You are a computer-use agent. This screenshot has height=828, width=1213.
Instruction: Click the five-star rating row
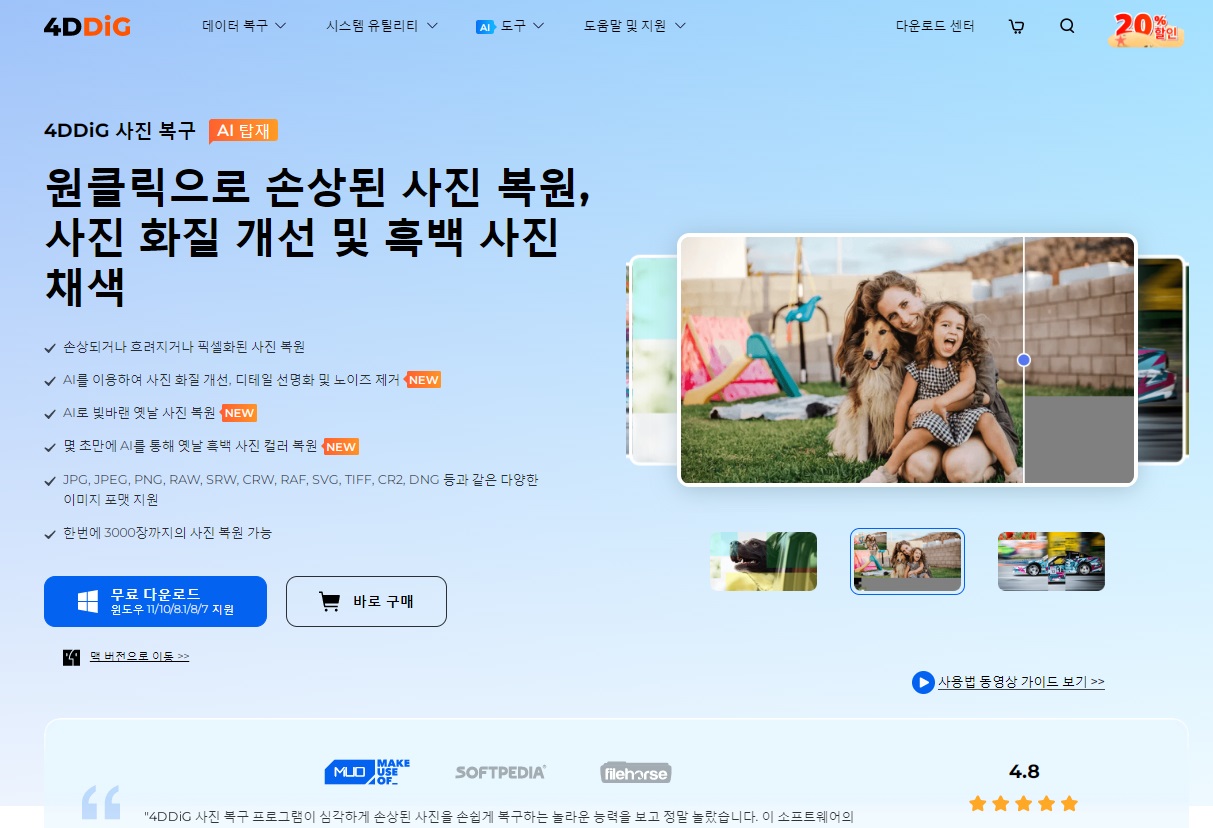coord(1024,803)
